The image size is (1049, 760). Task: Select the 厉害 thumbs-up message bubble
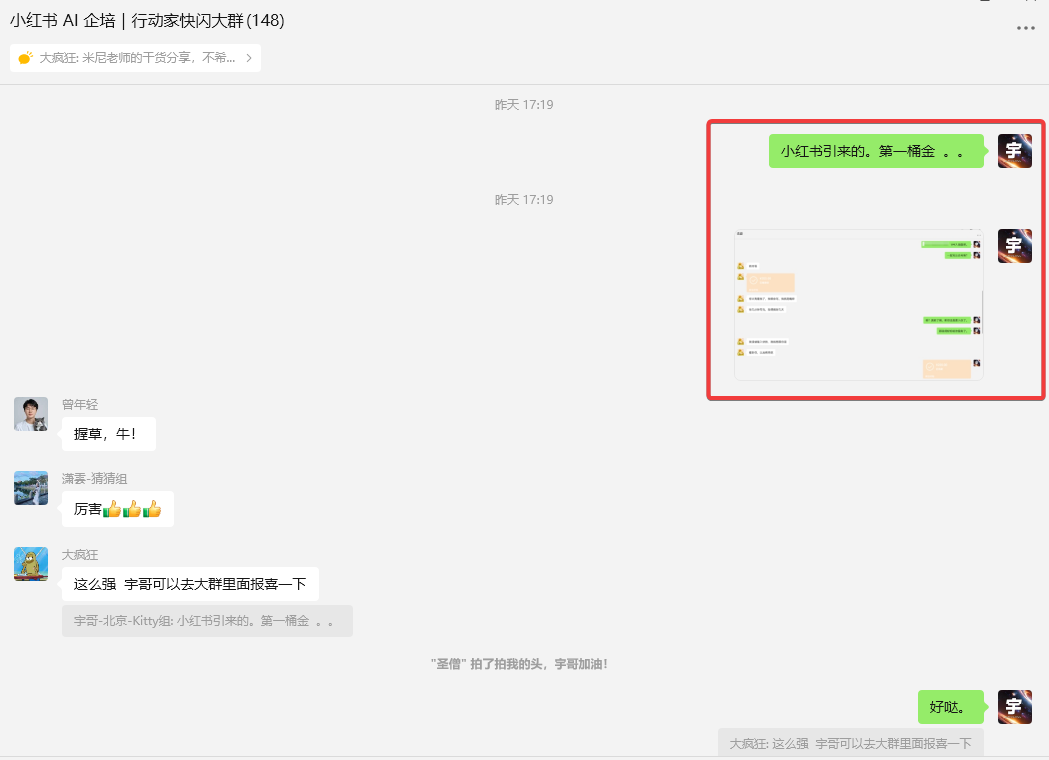click(118, 509)
